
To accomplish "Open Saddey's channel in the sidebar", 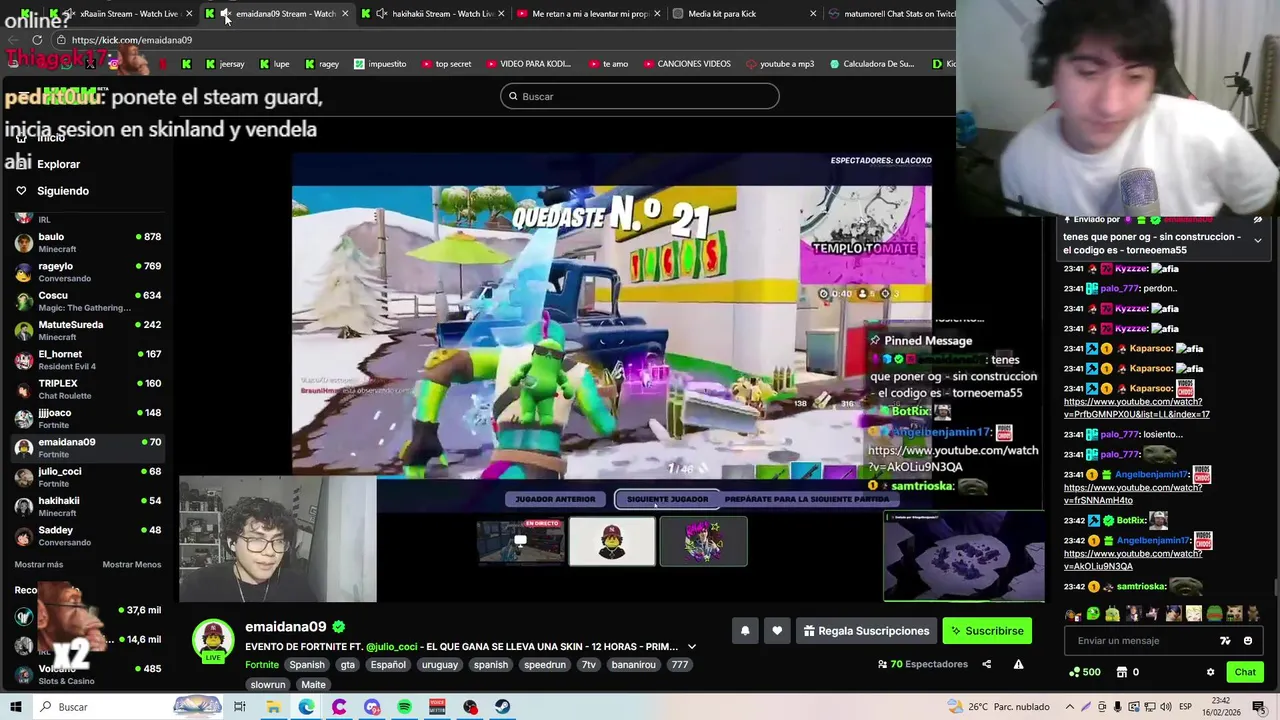I will (88, 536).
